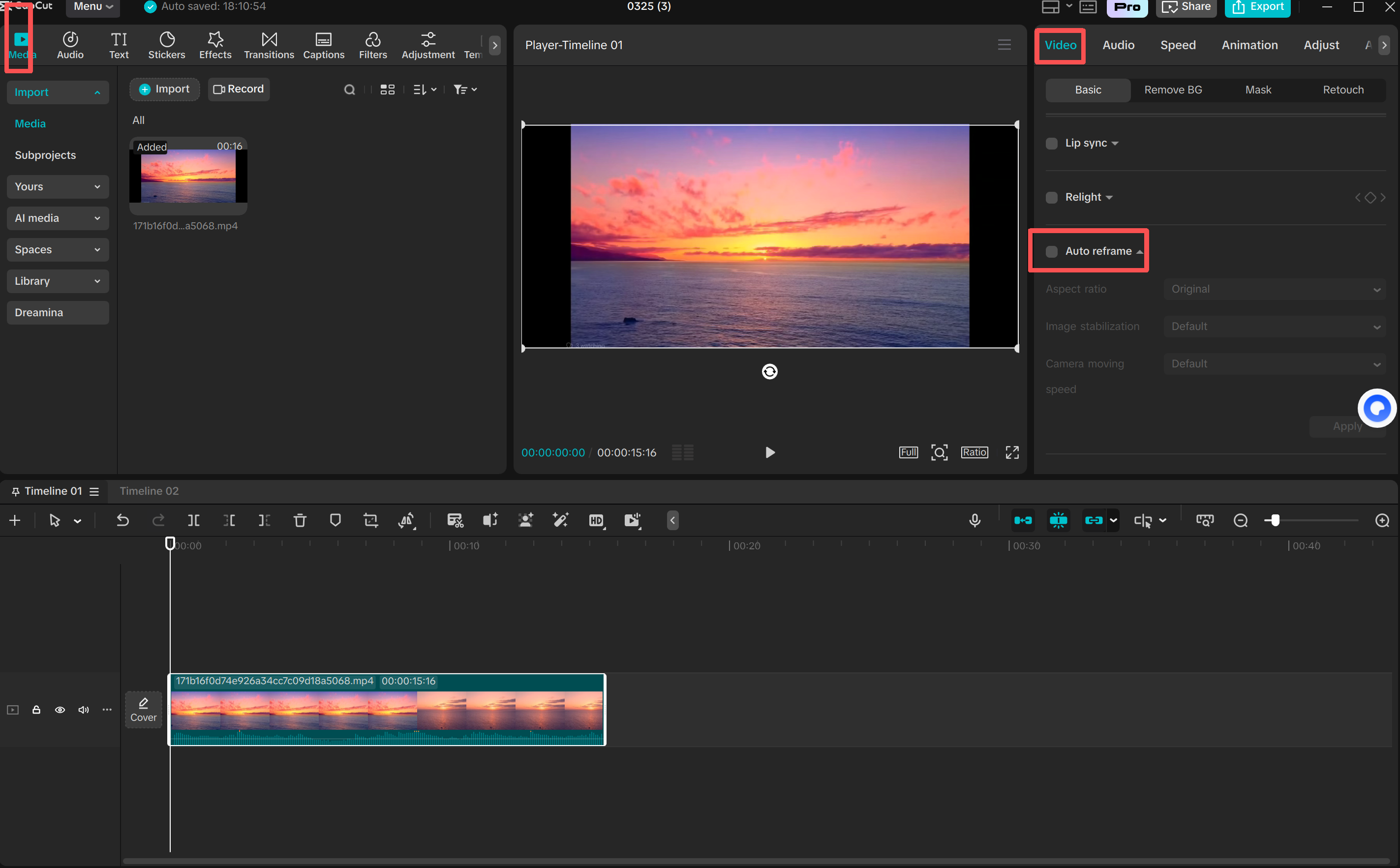This screenshot has height=868, width=1400.
Task: Click the Export button
Action: point(1257,7)
